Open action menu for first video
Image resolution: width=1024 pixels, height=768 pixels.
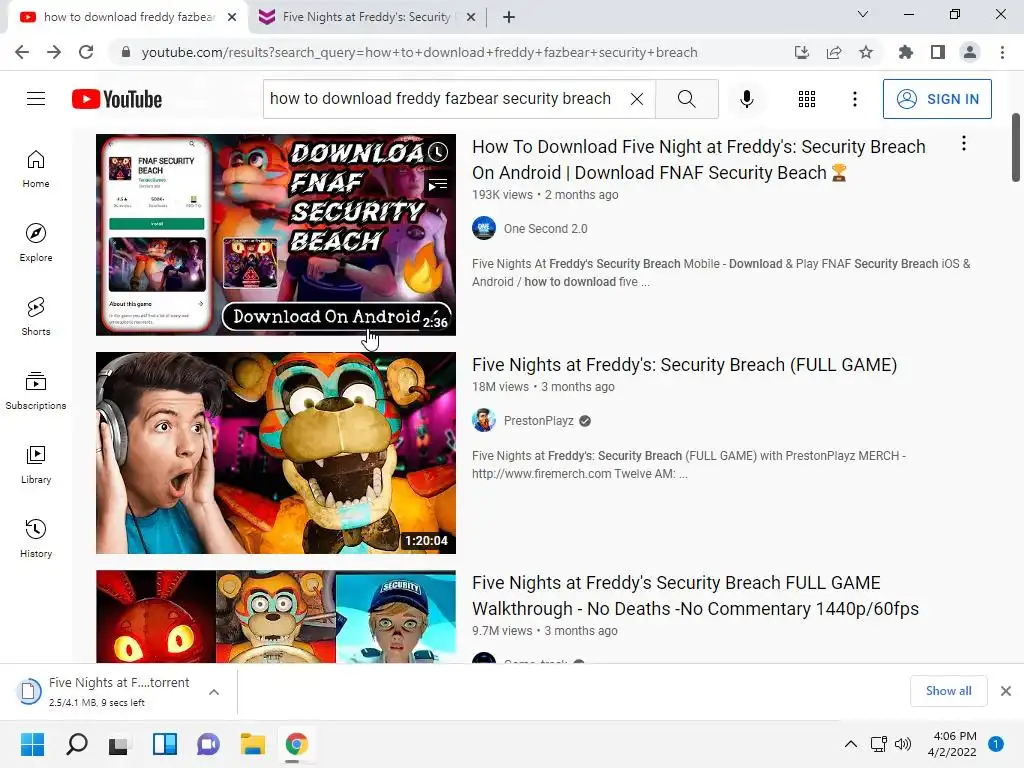point(964,144)
